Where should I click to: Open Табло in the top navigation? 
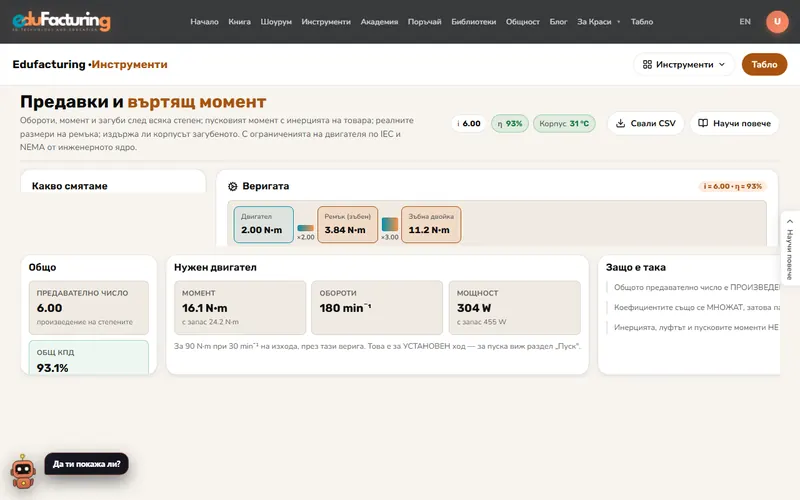point(642,21)
